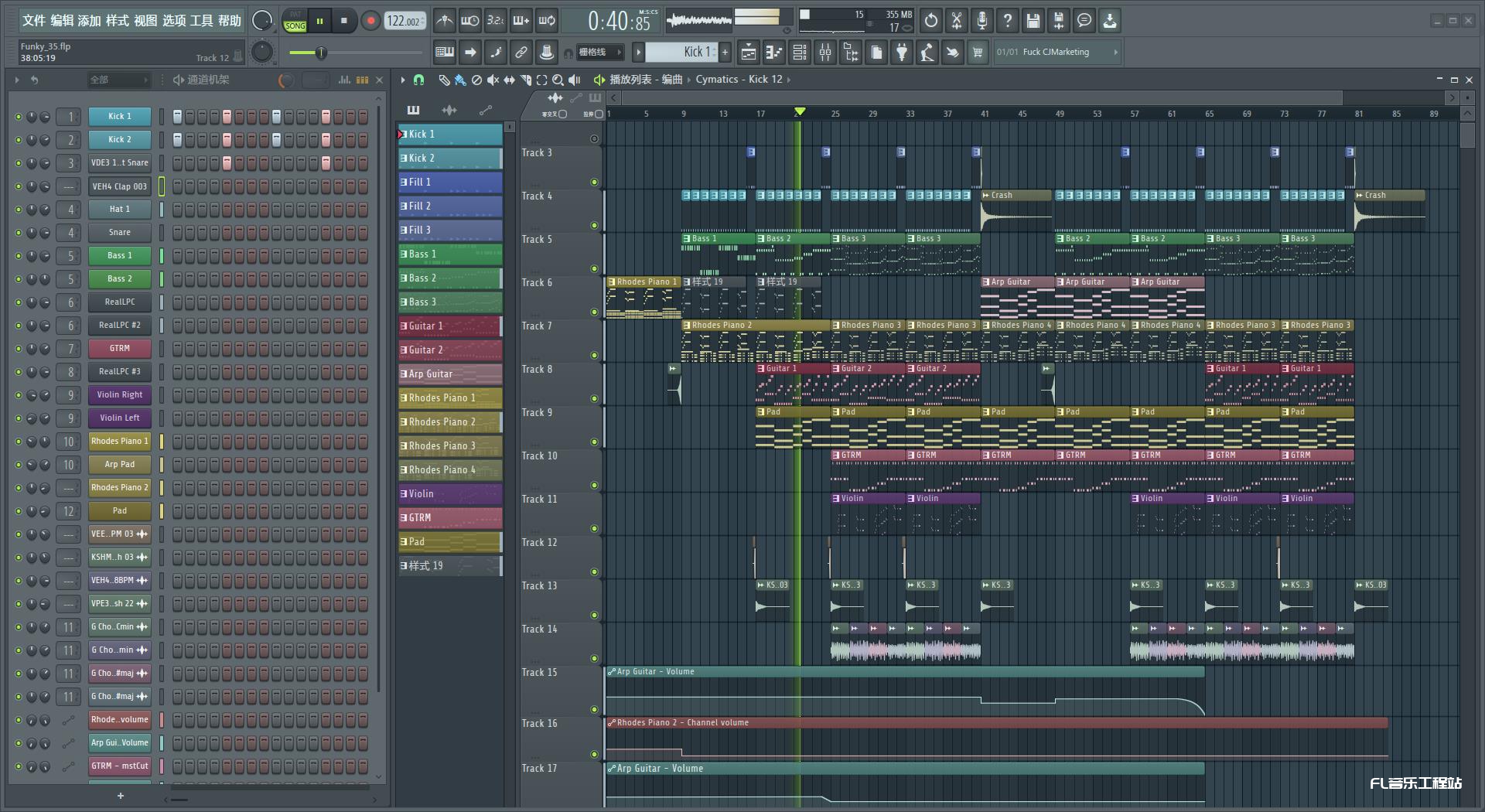Open the undo history icon
This screenshot has height=812, width=1485.
click(x=931, y=21)
